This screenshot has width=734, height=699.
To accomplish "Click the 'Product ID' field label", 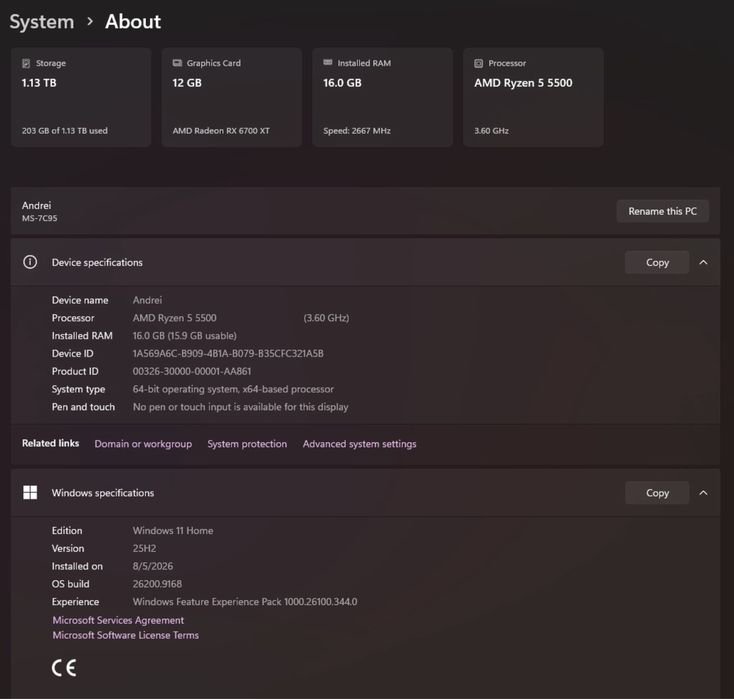I will pos(75,371).
